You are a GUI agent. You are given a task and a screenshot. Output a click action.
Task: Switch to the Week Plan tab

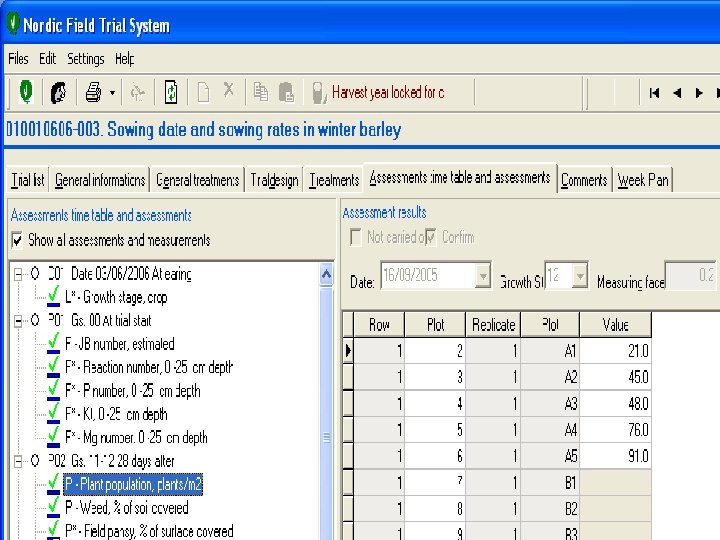(x=643, y=180)
